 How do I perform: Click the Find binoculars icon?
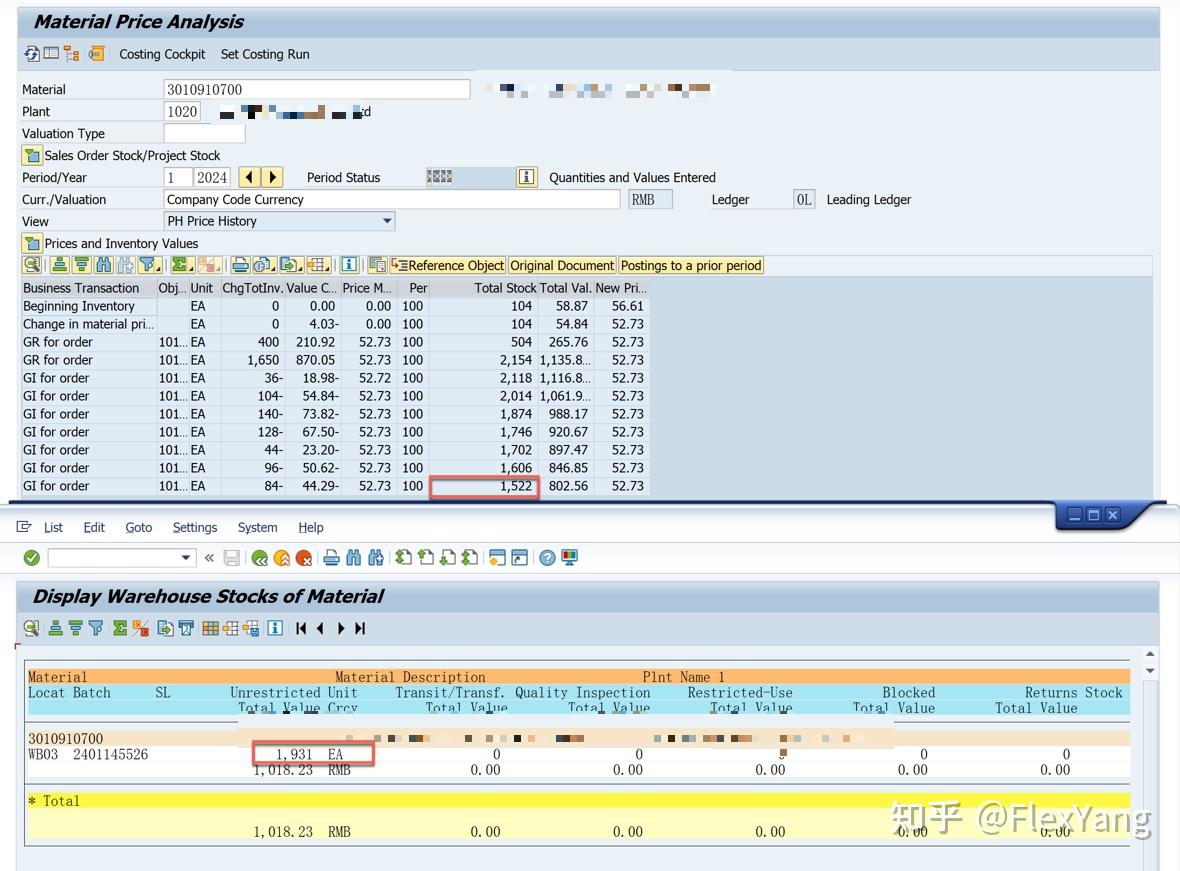[354, 558]
